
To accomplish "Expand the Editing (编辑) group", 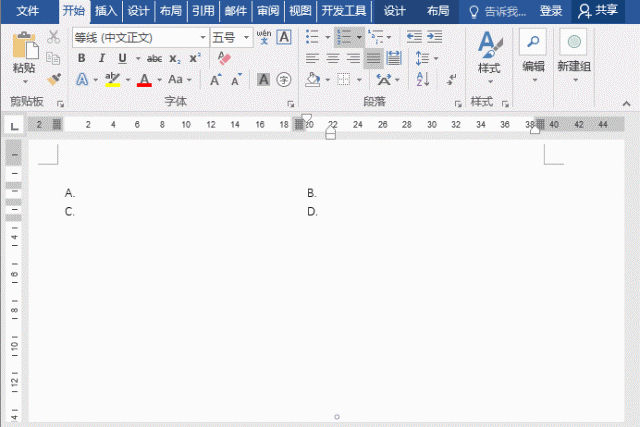I will 533,57.
